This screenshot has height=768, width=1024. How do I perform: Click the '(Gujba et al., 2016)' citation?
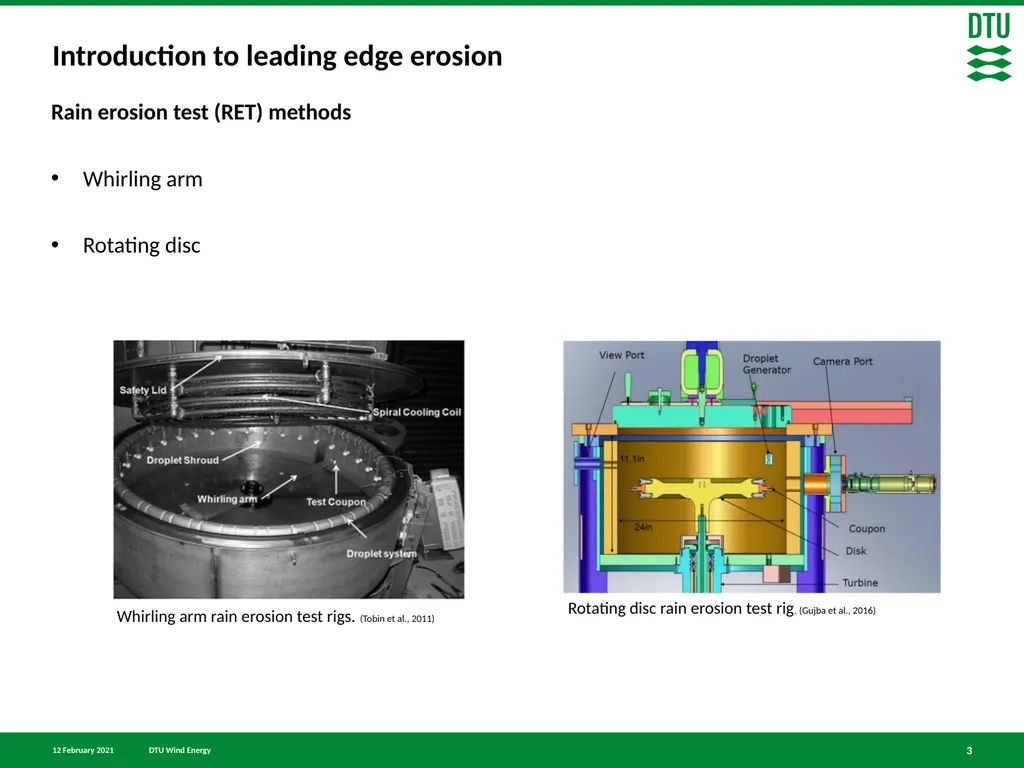837,611
